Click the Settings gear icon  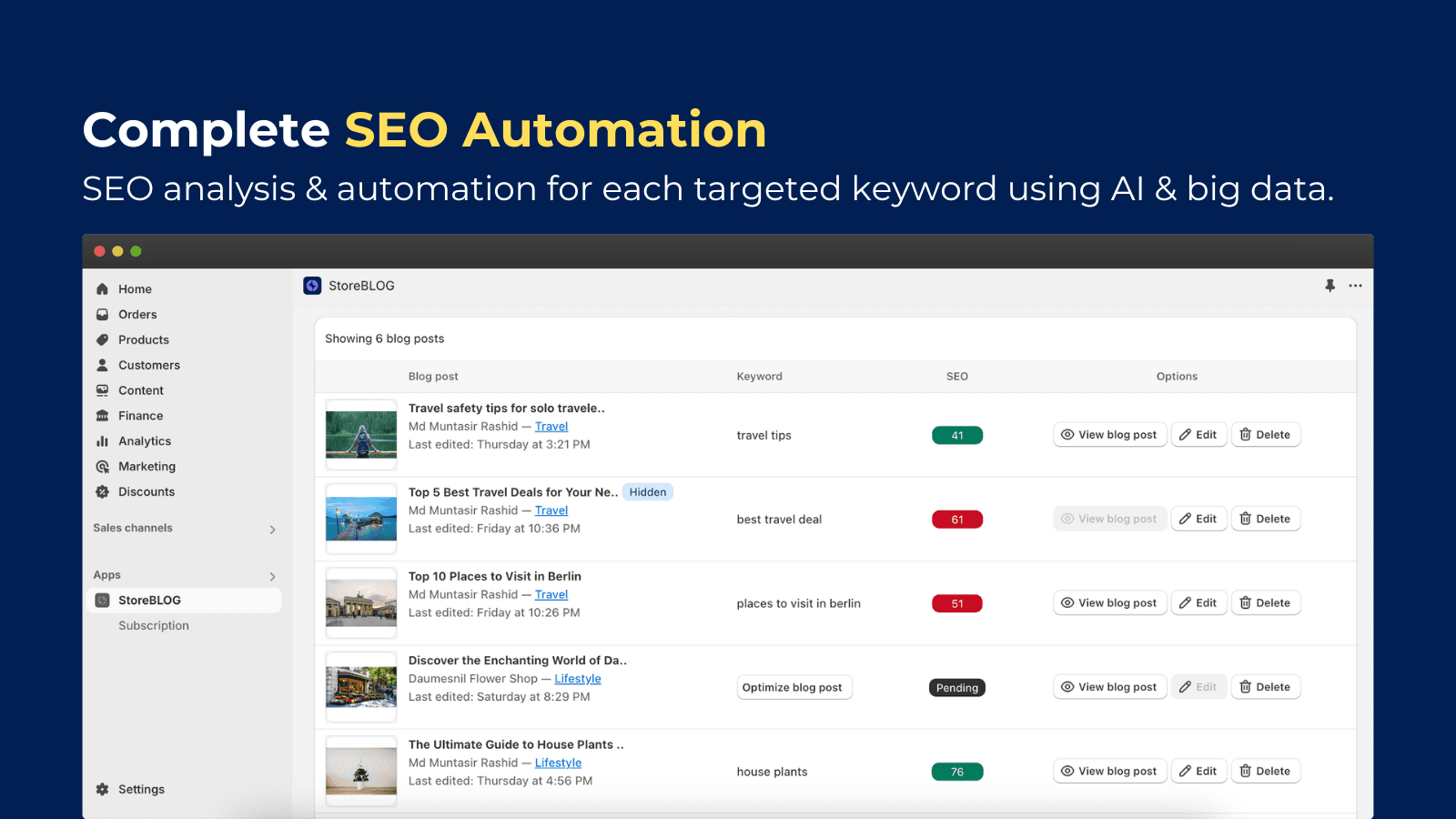103,790
